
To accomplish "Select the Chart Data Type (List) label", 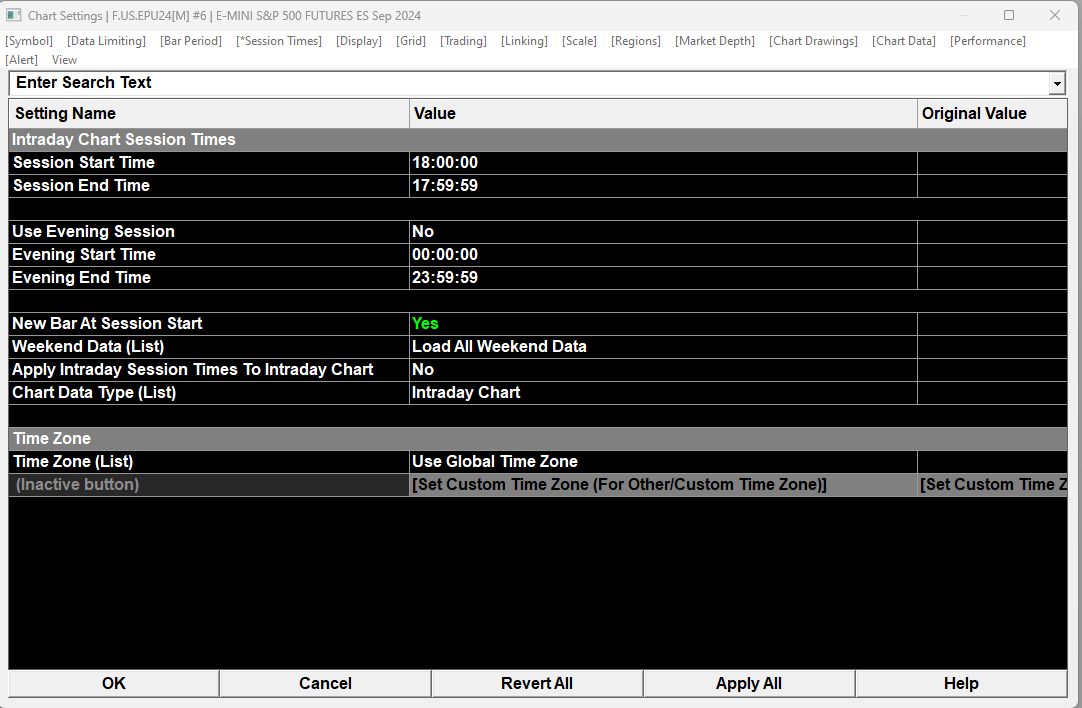I will click(x=209, y=393).
